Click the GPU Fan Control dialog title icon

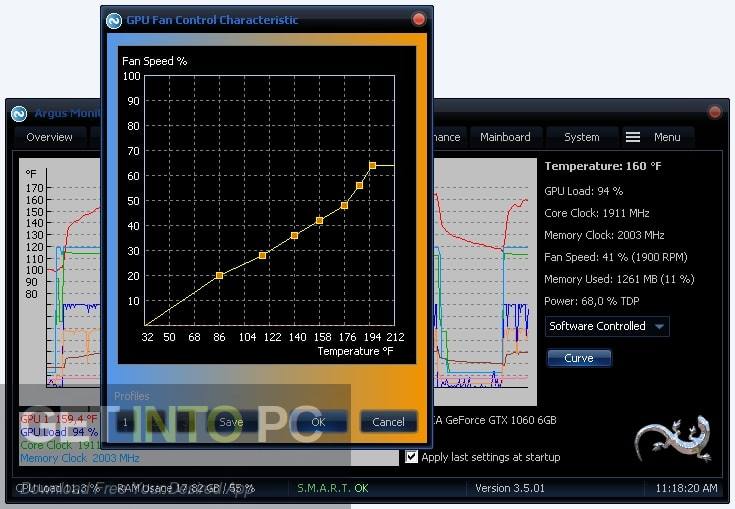tap(114, 21)
